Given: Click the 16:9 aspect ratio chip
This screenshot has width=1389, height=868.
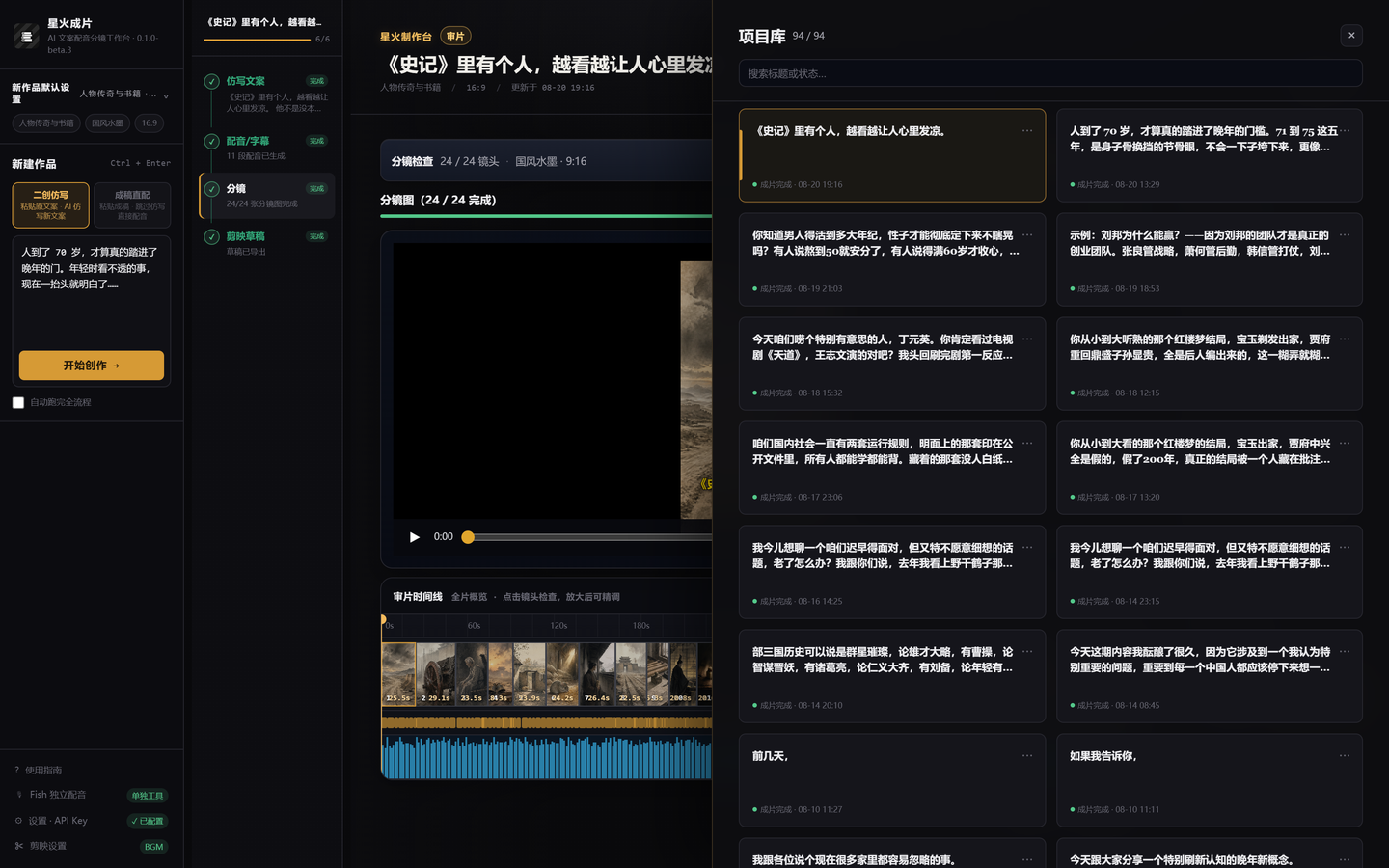Looking at the screenshot, I should [x=150, y=123].
